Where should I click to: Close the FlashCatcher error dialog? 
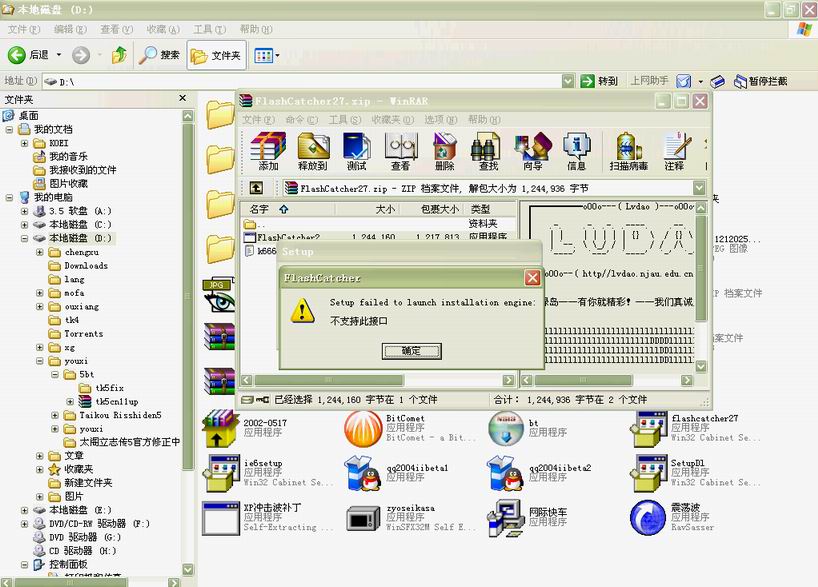click(532, 278)
